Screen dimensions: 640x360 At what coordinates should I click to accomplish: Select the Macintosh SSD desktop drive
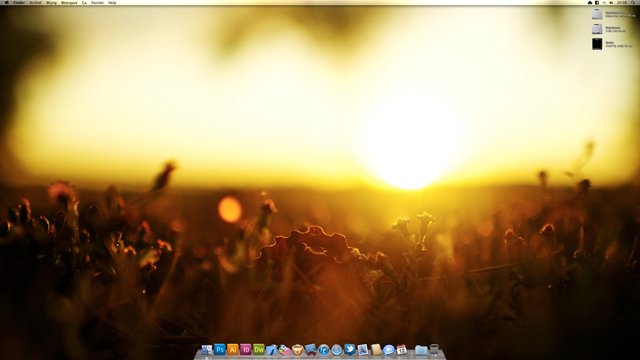point(597,14)
